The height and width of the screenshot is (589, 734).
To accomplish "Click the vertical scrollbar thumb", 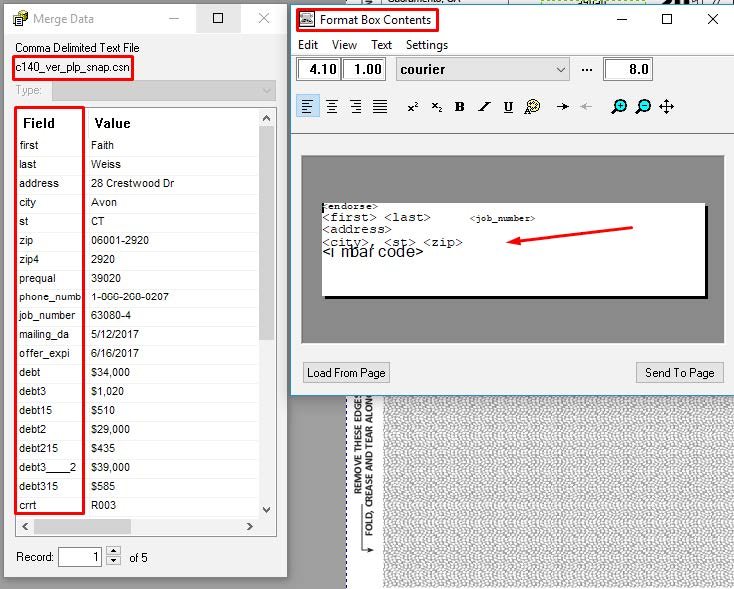I will (266, 233).
